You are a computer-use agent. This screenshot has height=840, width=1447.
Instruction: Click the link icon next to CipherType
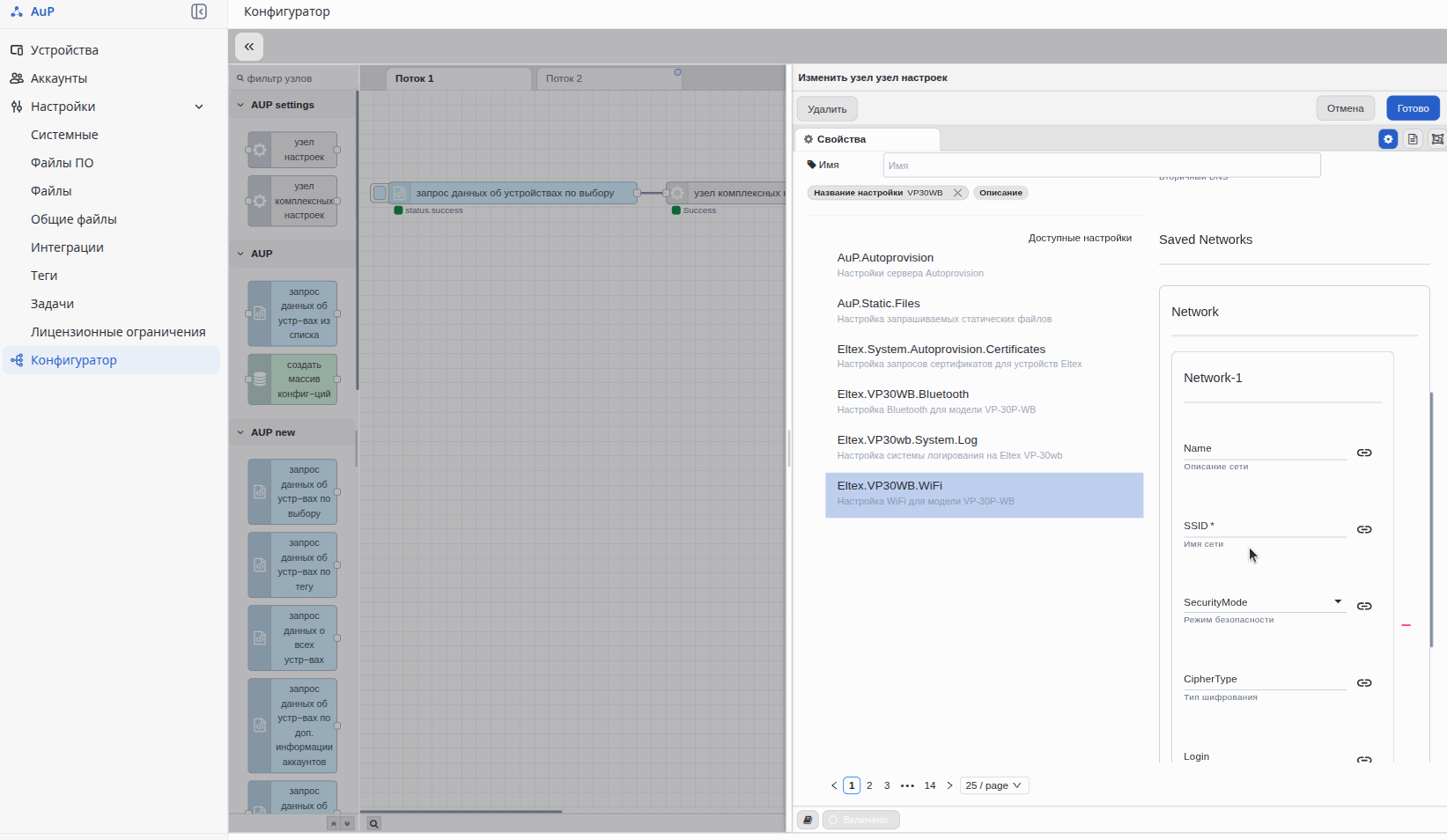pyautogui.click(x=1364, y=682)
